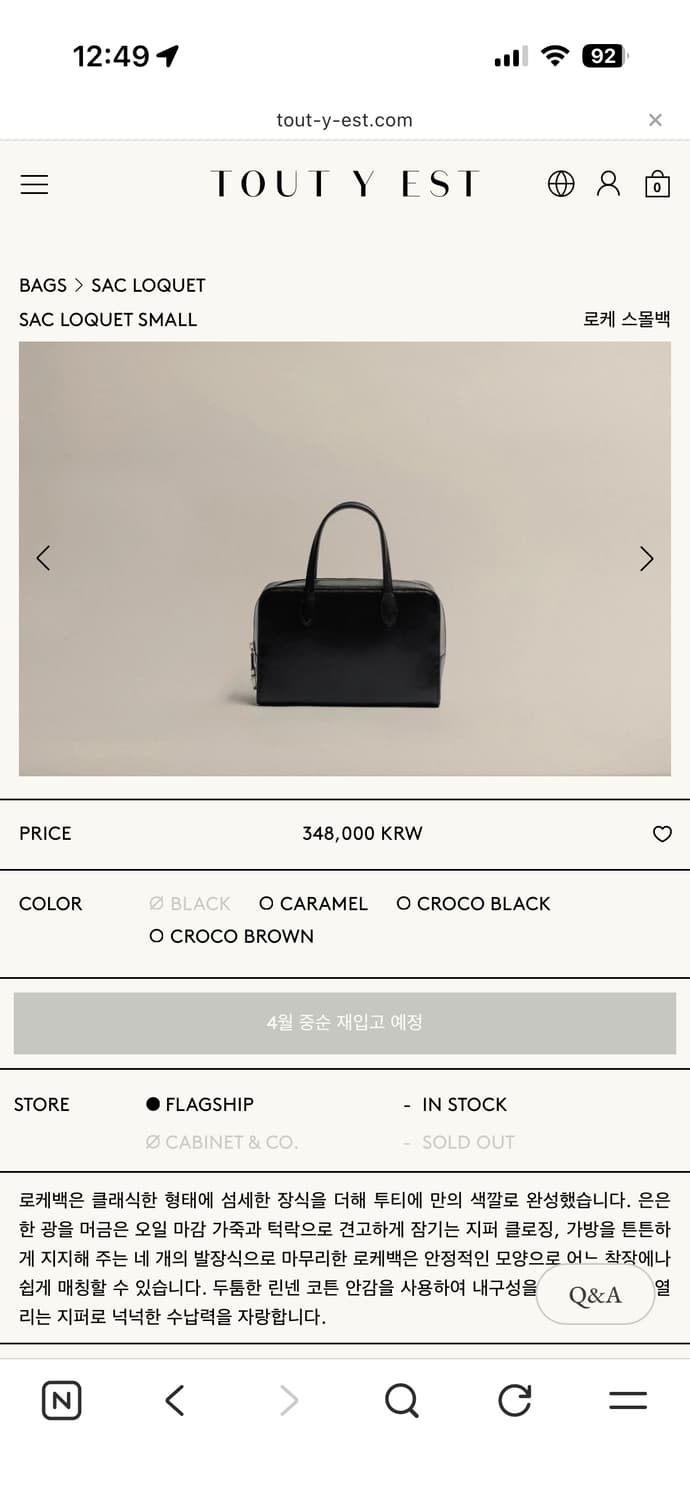Open the shopping bag cart

click(x=657, y=185)
